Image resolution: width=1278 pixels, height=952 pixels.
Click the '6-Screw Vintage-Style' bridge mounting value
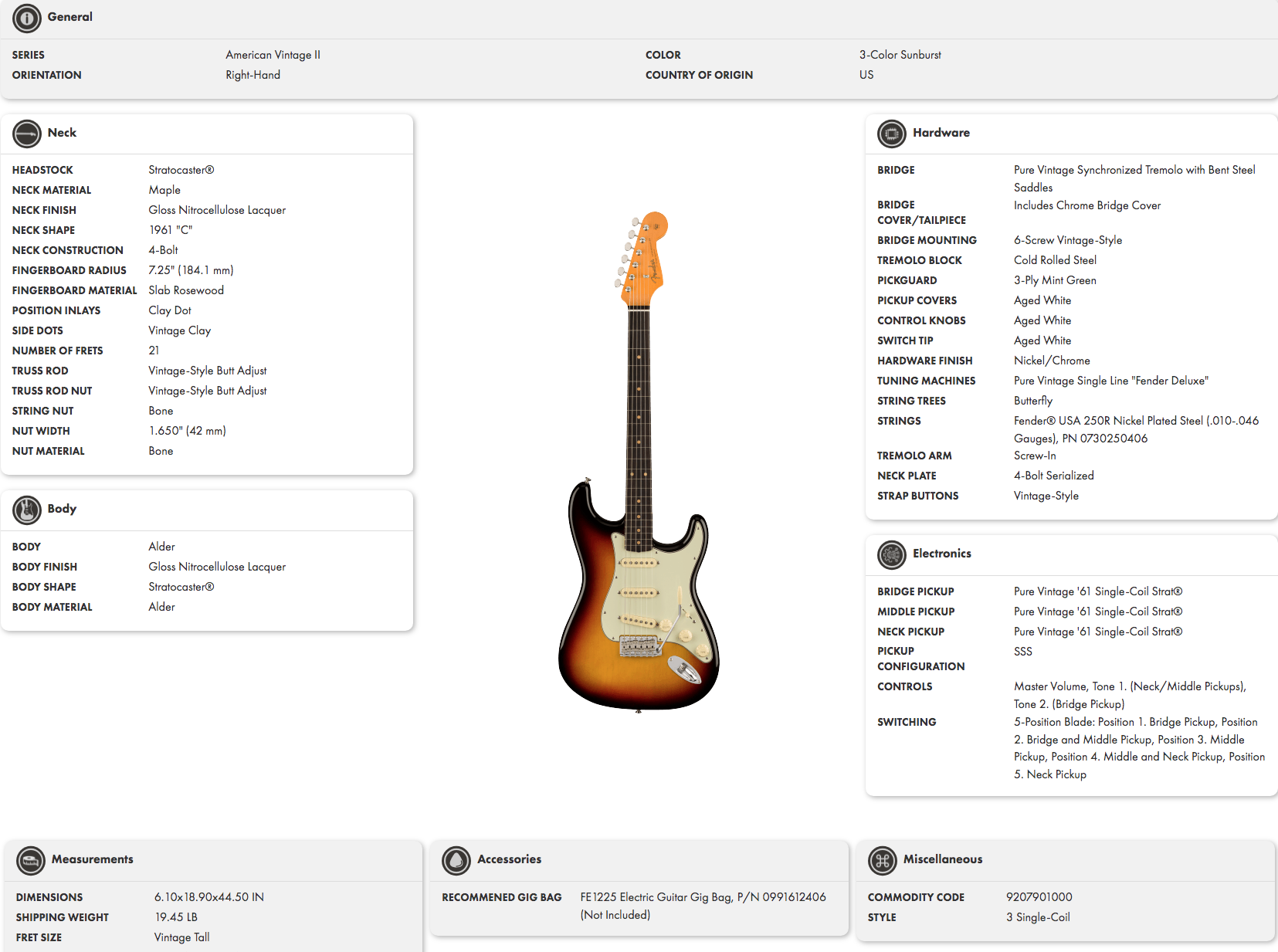tap(1068, 240)
